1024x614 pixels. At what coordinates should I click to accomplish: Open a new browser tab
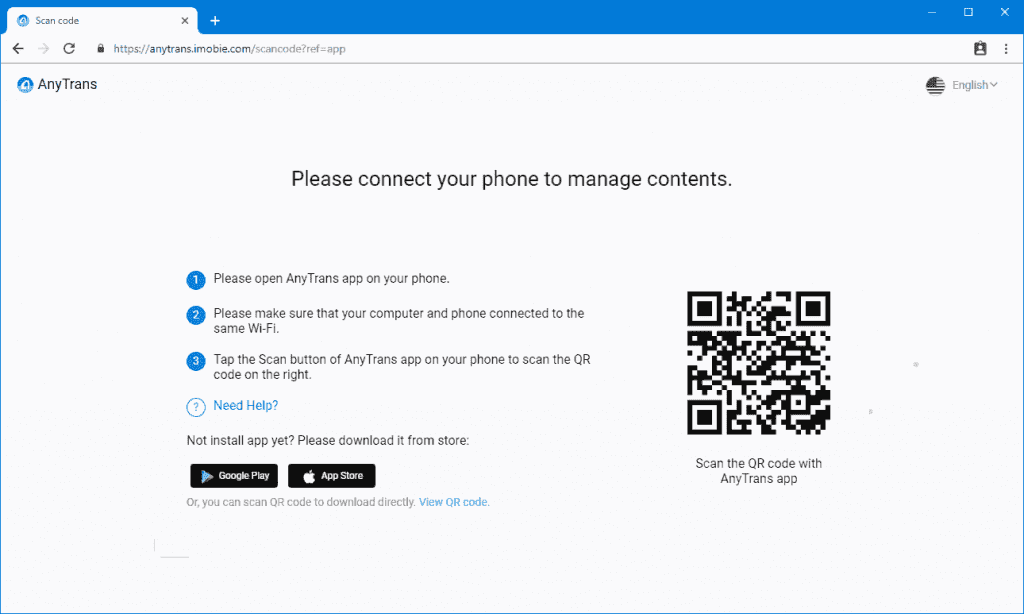click(214, 20)
